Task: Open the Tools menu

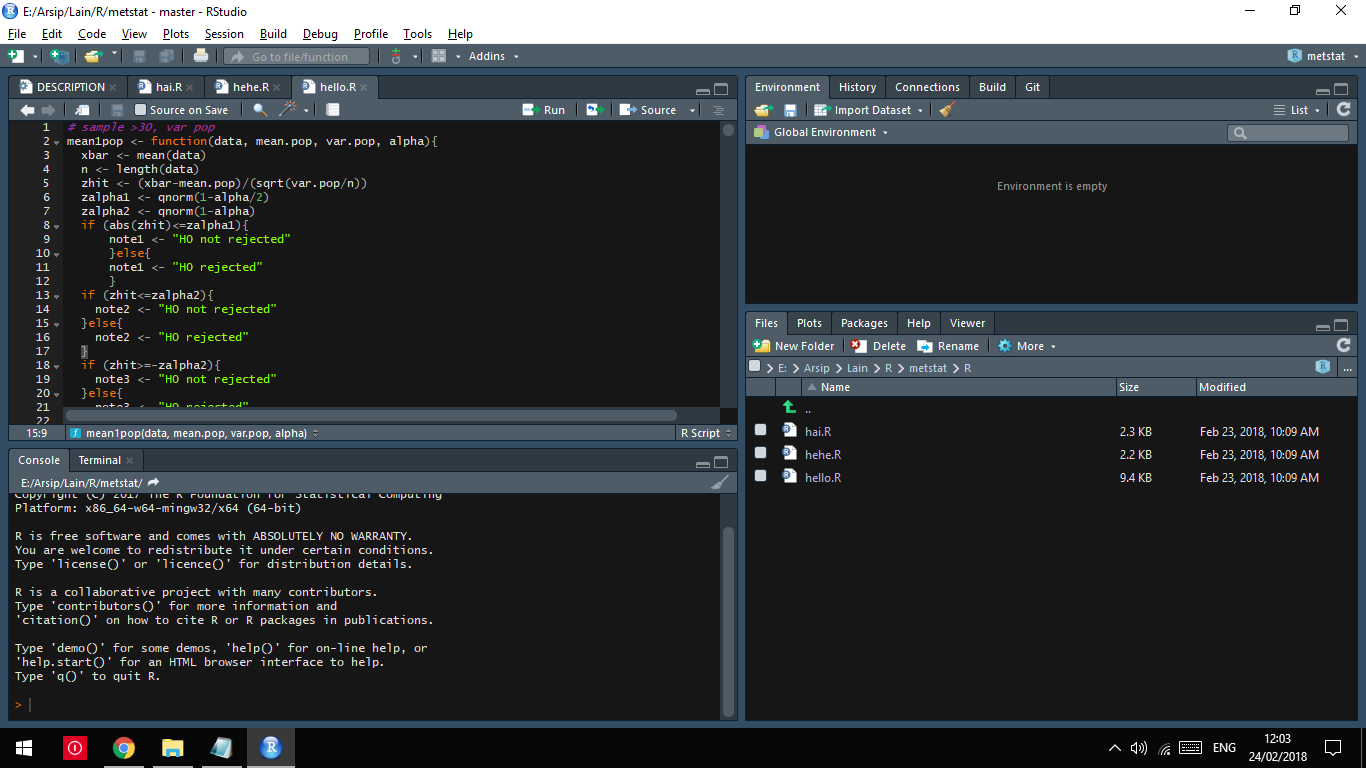Action: tap(417, 33)
